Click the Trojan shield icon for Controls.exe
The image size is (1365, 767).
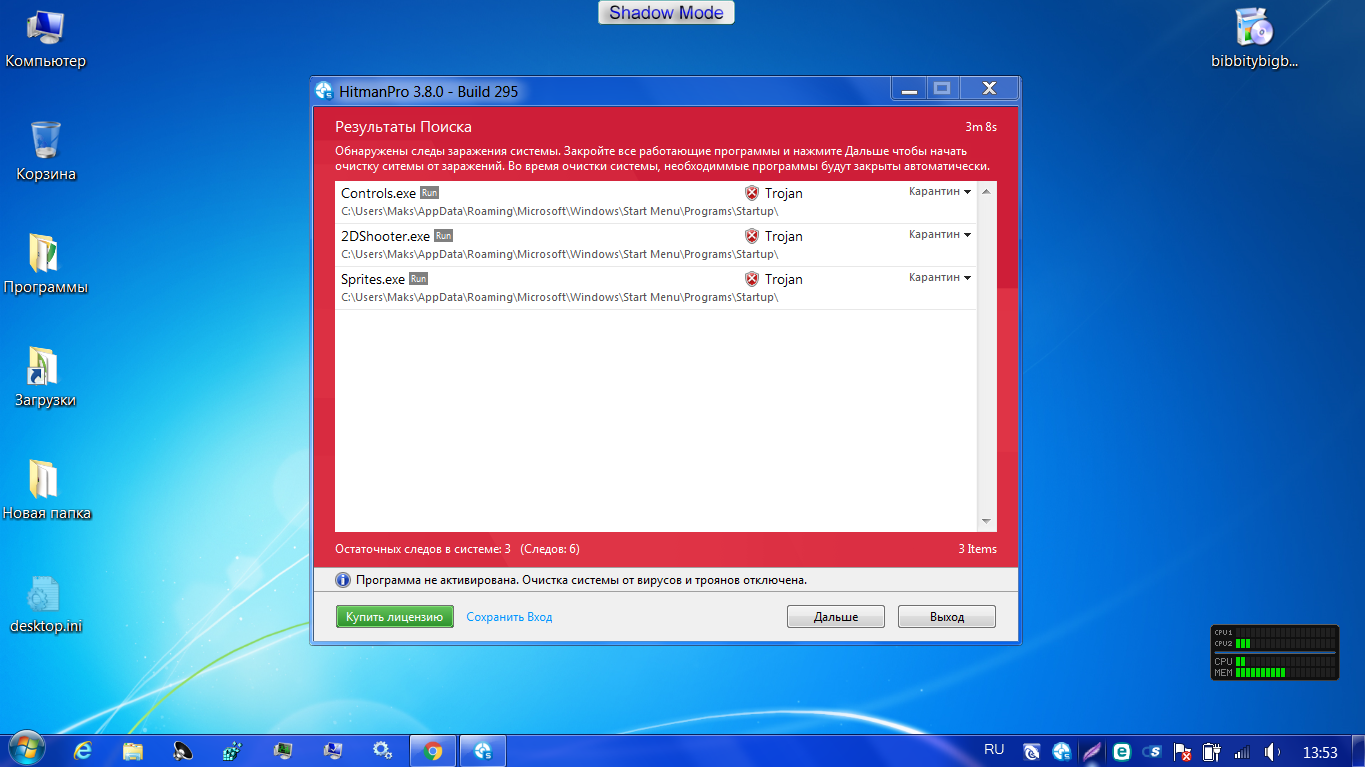pos(752,193)
